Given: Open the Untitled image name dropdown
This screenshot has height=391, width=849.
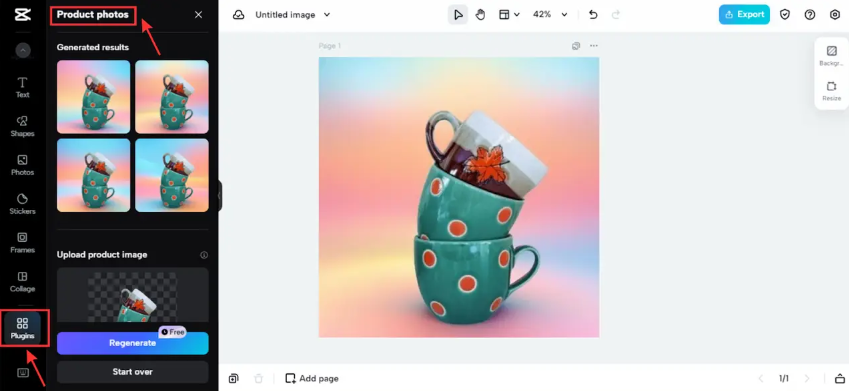Looking at the screenshot, I should pyautogui.click(x=292, y=15).
